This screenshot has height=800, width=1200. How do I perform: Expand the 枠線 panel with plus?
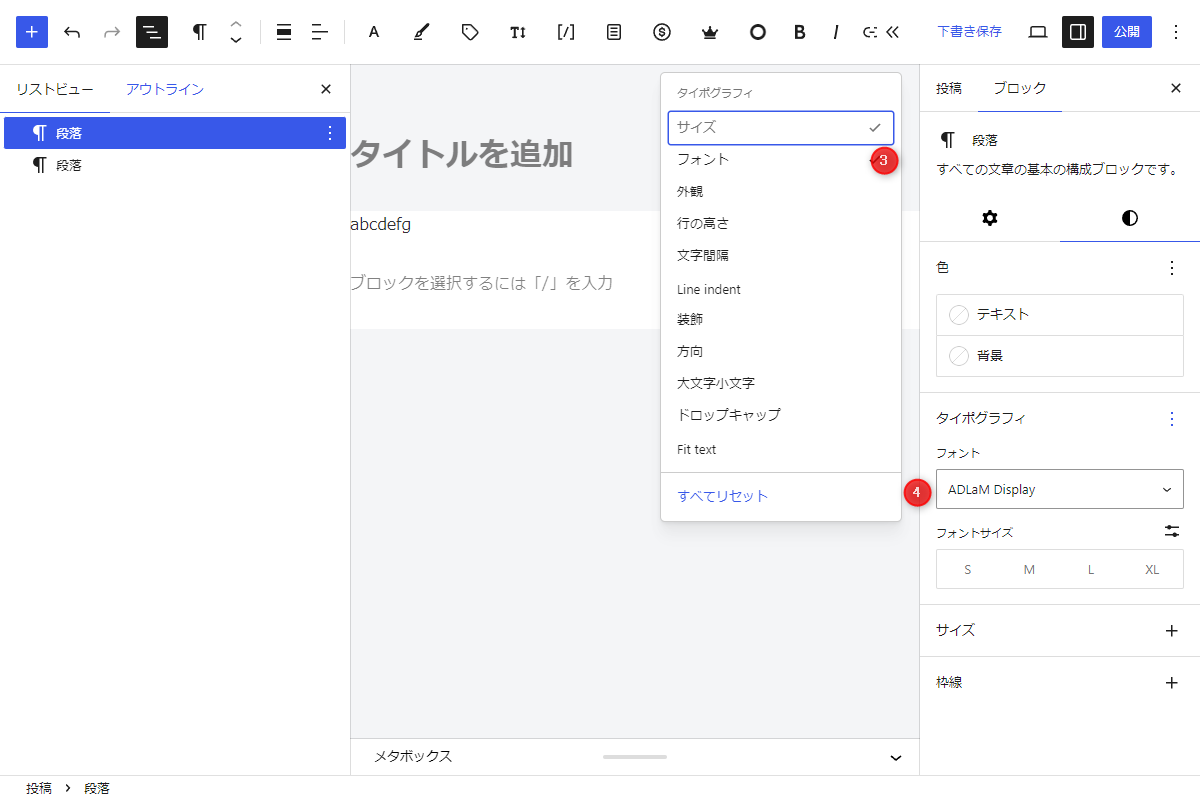point(1172,683)
